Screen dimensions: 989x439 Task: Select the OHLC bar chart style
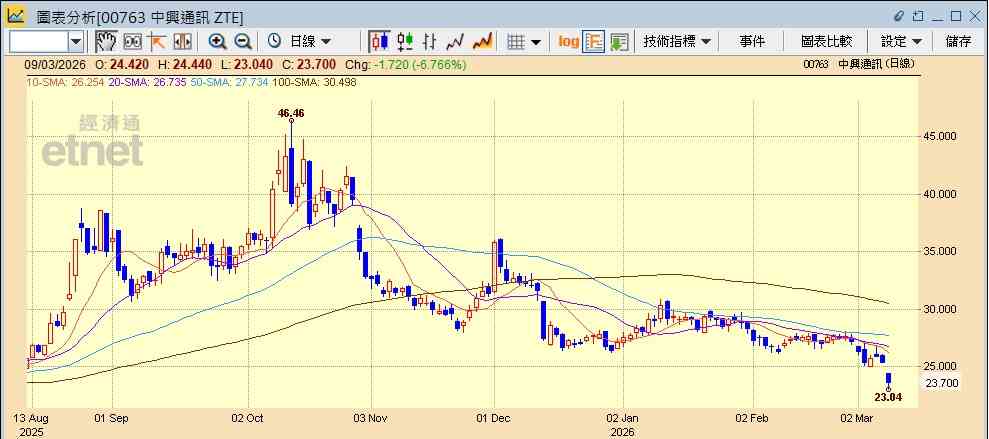coord(430,42)
